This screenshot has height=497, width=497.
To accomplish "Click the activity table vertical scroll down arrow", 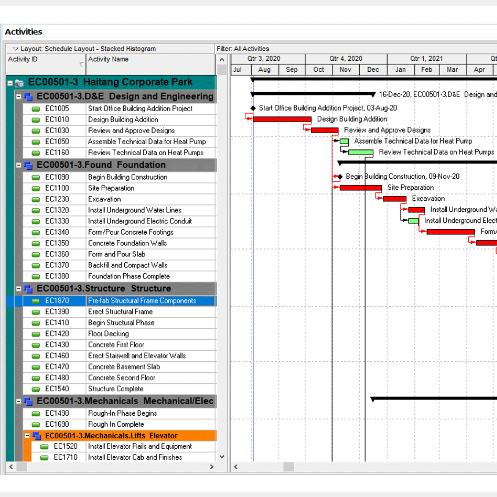I will (222, 457).
